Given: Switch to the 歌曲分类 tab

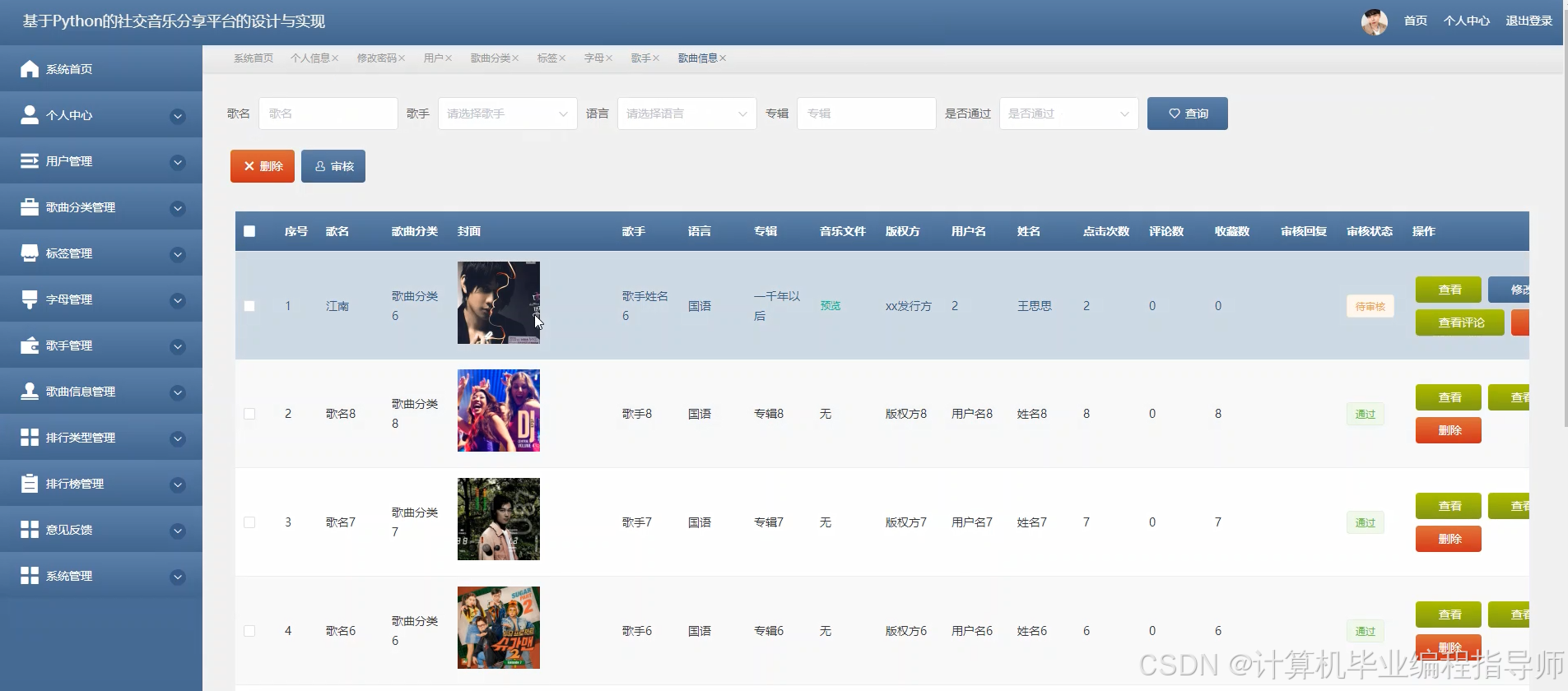Looking at the screenshot, I should tap(491, 58).
